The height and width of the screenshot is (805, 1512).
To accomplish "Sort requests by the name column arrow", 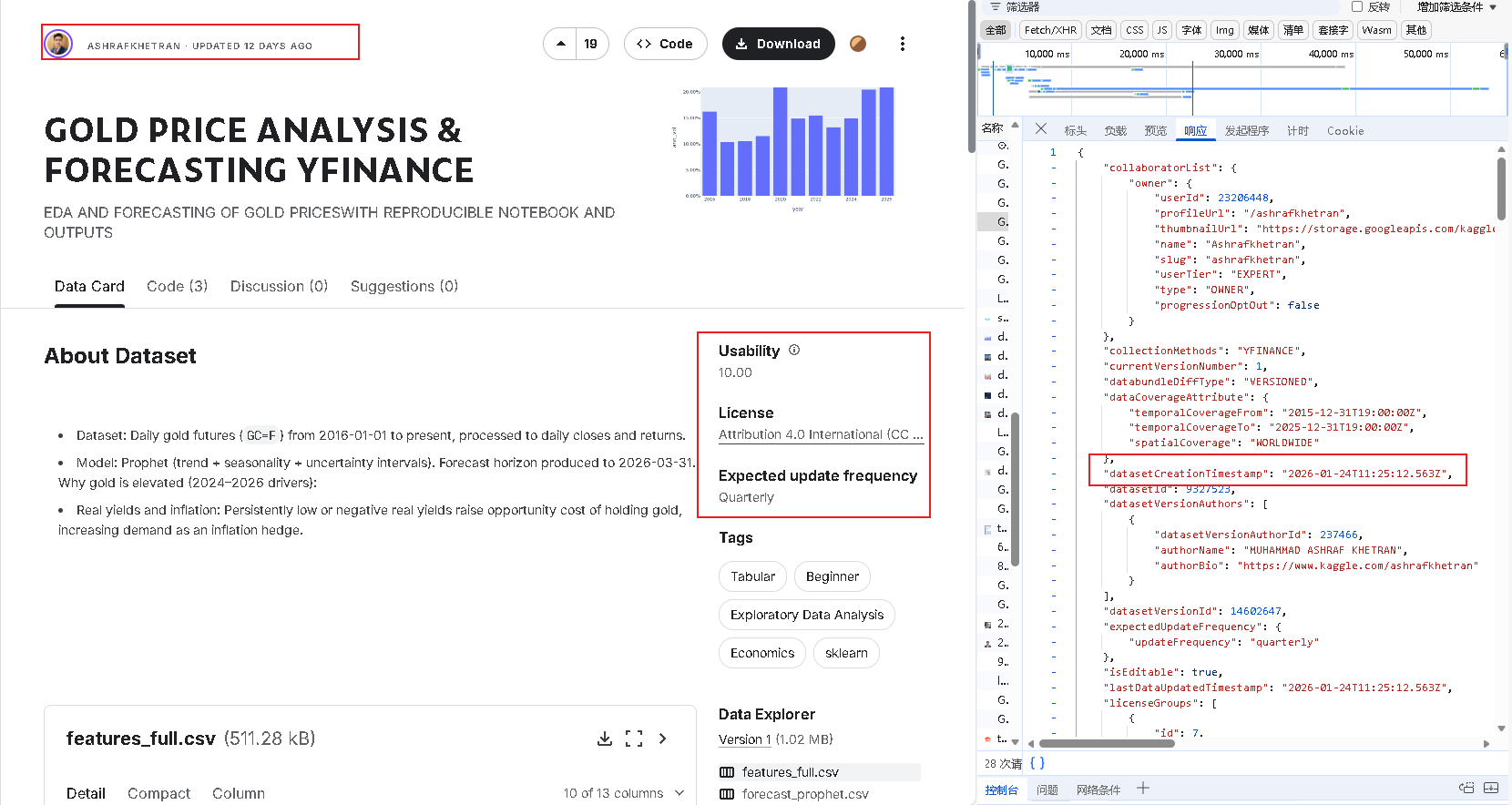I will (1015, 126).
